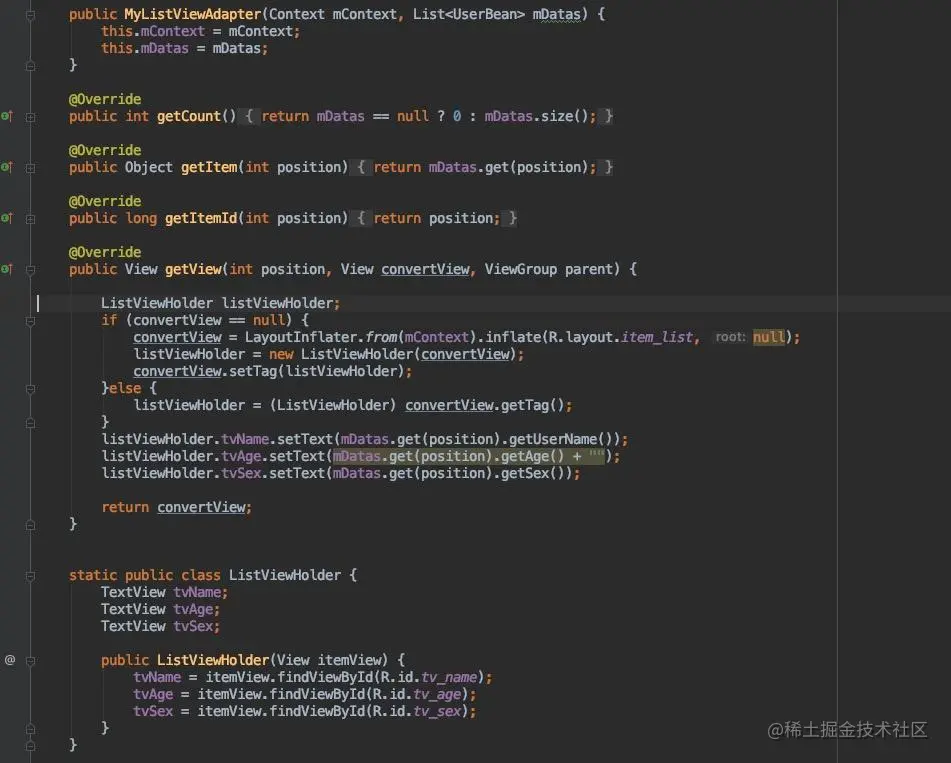Expand the folded getCount() method

(30, 117)
